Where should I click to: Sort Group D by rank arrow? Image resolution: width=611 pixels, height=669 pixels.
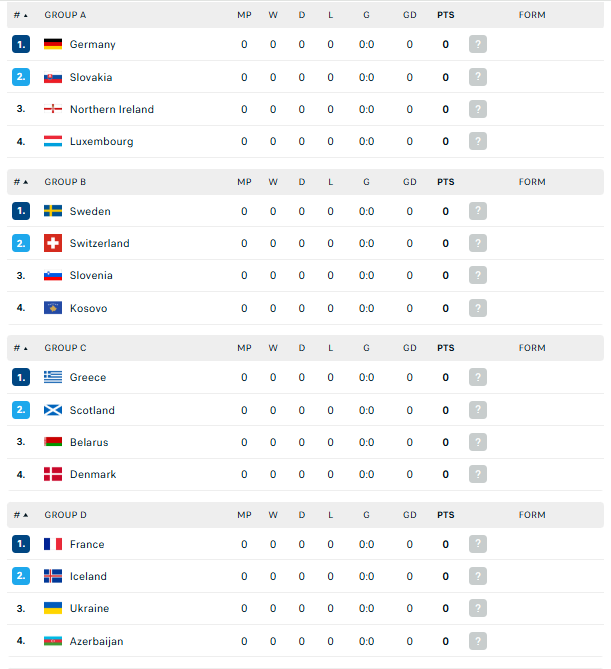[21, 515]
